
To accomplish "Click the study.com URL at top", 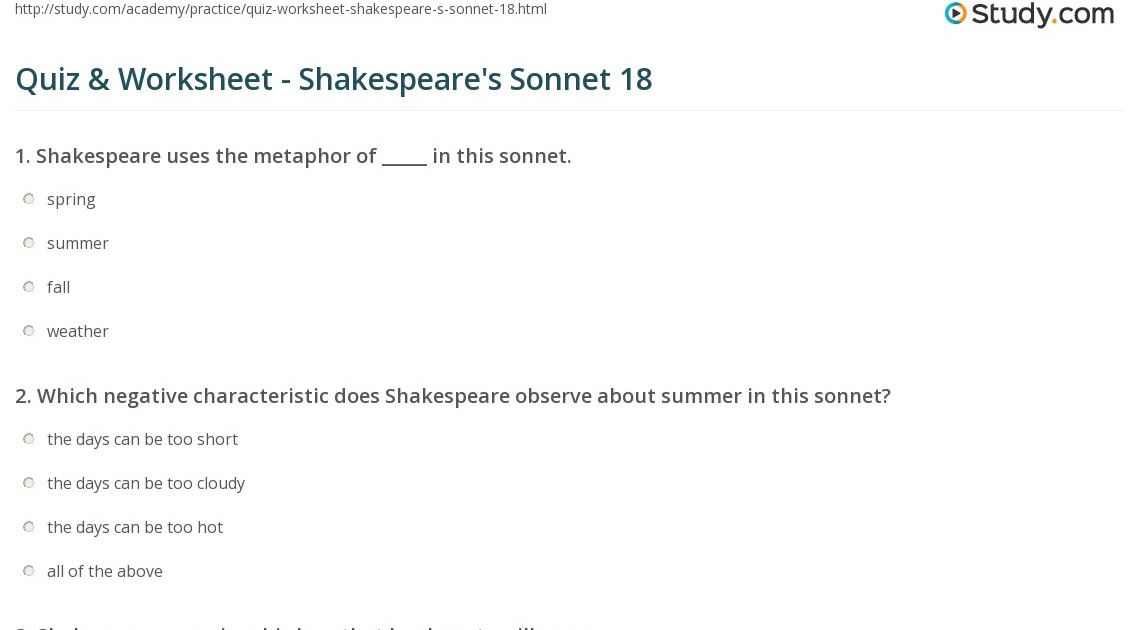I will [x=281, y=10].
